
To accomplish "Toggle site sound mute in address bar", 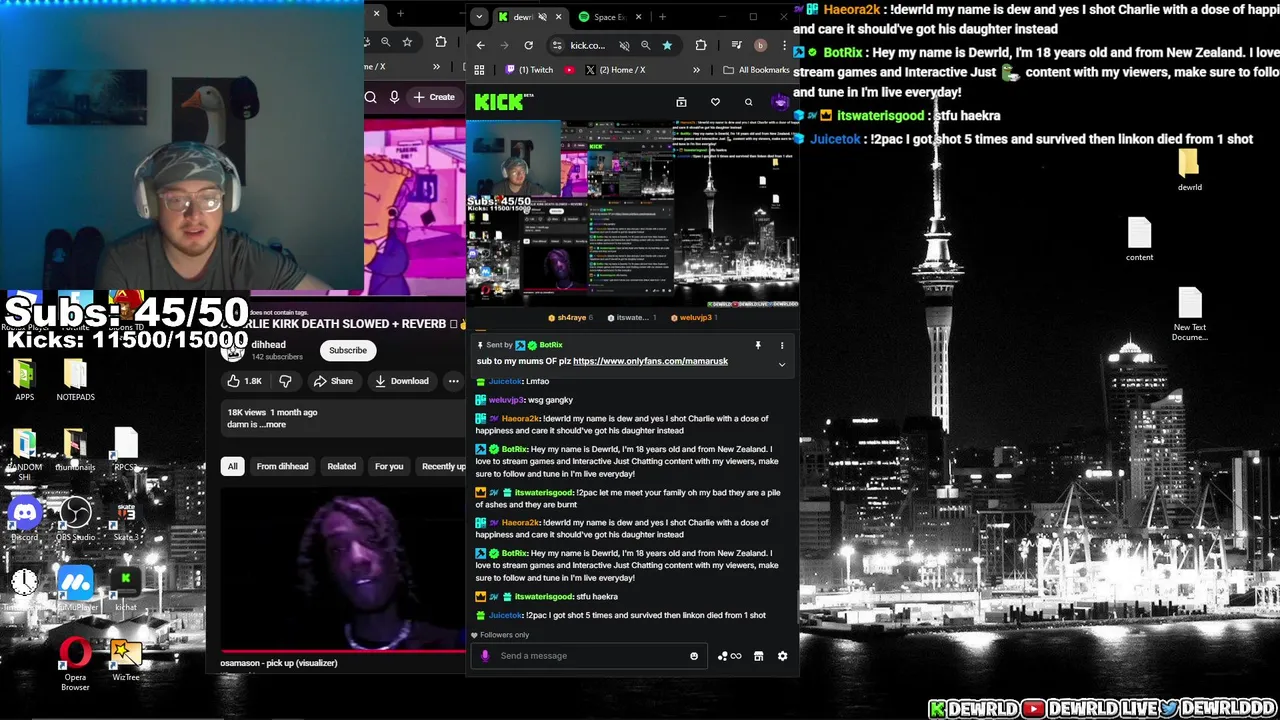I will (x=624, y=45).
